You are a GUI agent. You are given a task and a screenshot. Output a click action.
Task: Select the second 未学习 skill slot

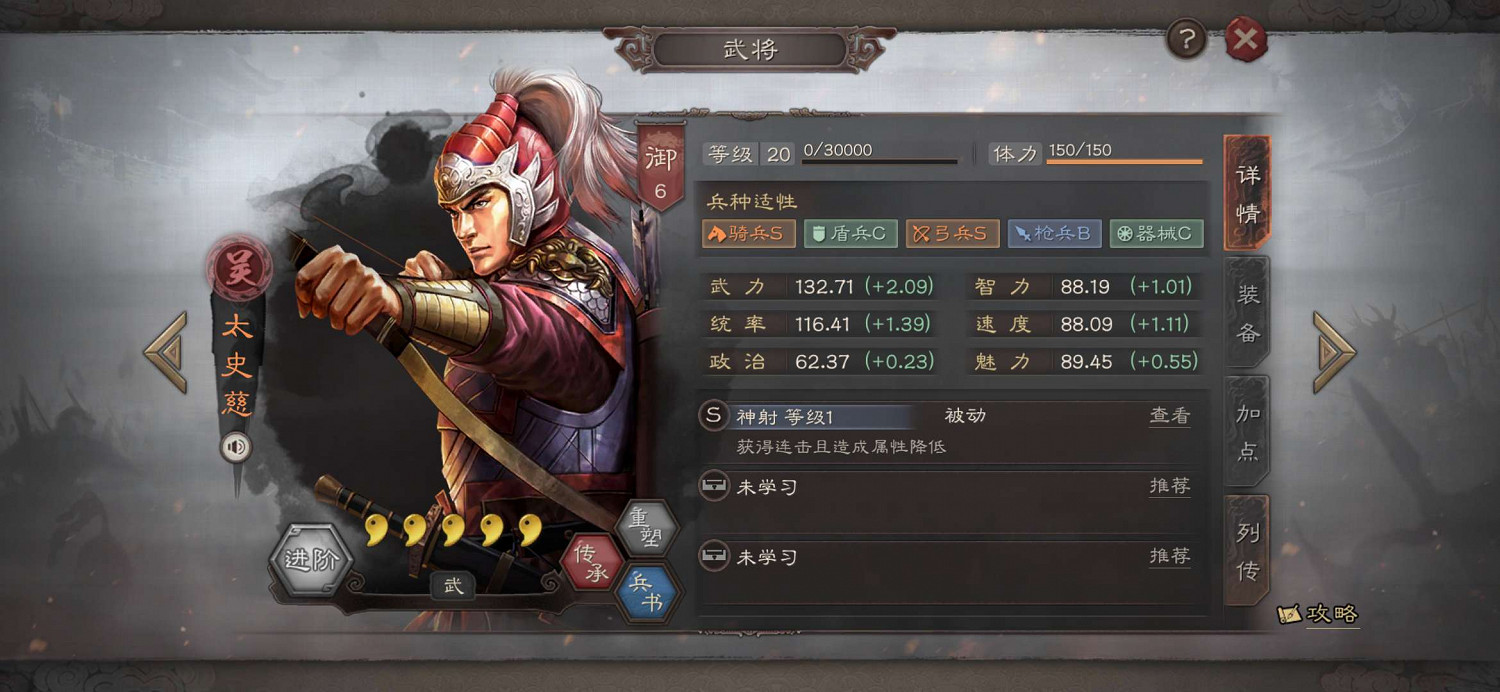pos(950,574)
